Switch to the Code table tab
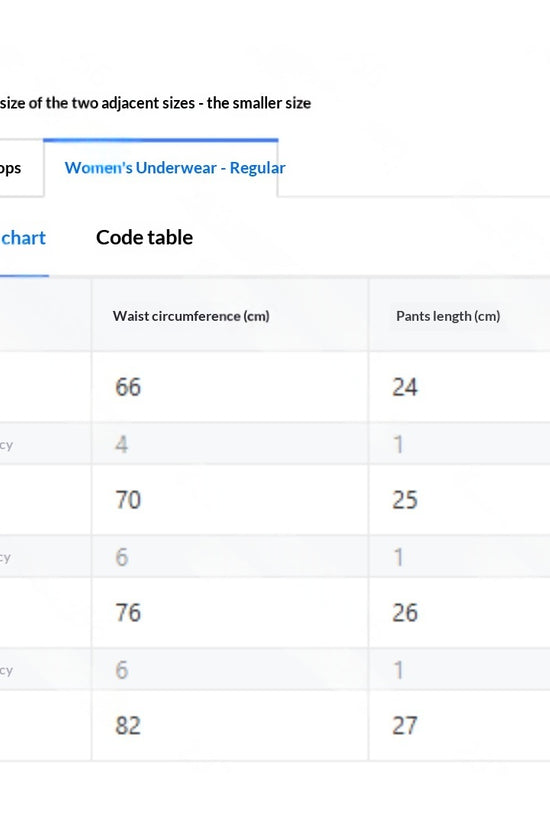 144,238
